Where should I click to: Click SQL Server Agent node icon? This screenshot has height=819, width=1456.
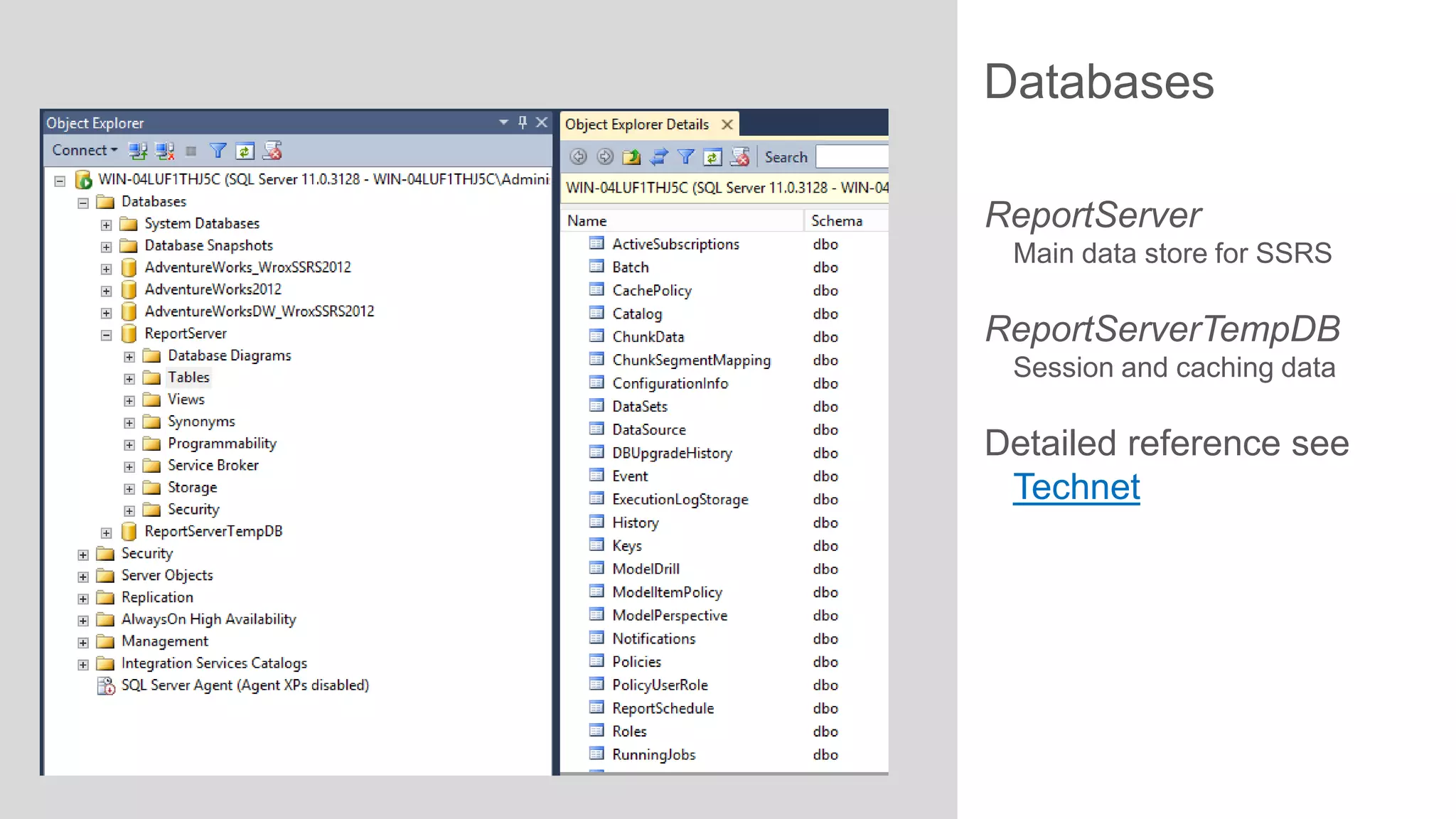[106, 685]
